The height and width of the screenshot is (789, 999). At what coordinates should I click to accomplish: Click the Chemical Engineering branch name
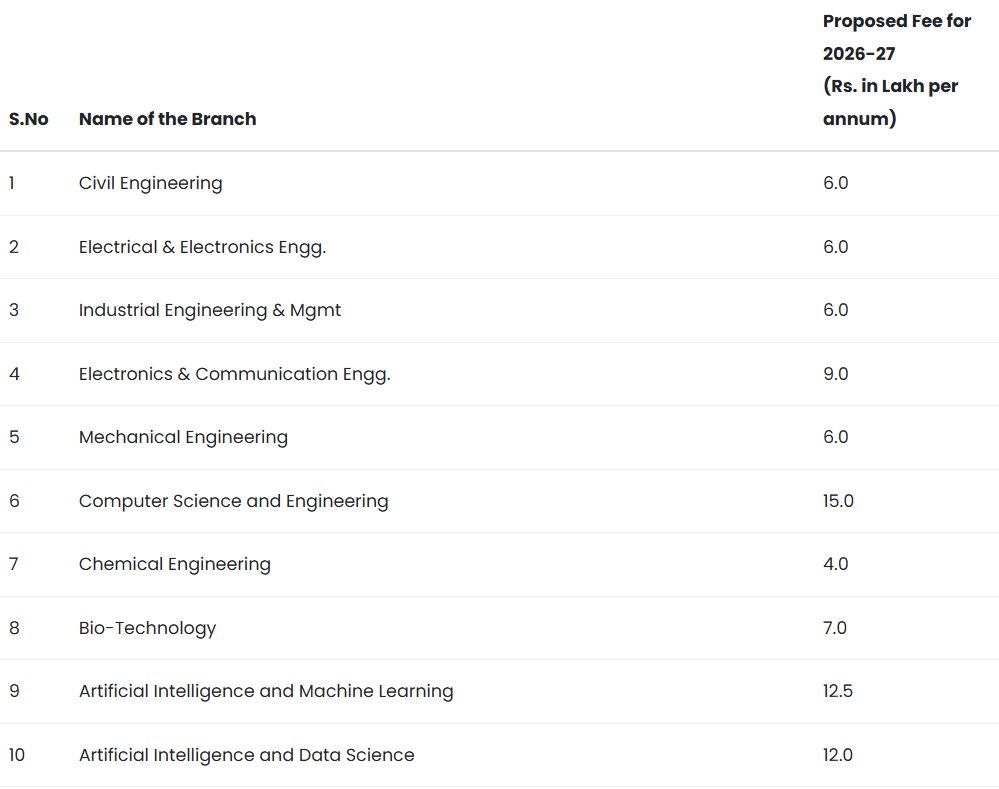(174, 564)
